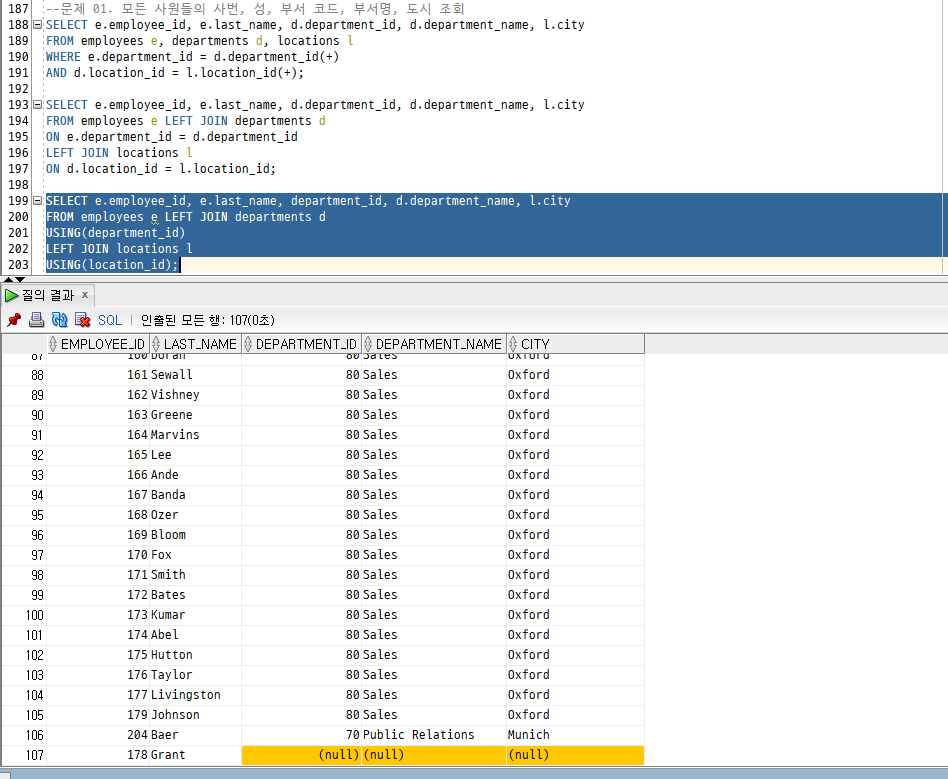Click the sort icon in the CITY header
Screen dimensions: 948x779
(513, 344)
